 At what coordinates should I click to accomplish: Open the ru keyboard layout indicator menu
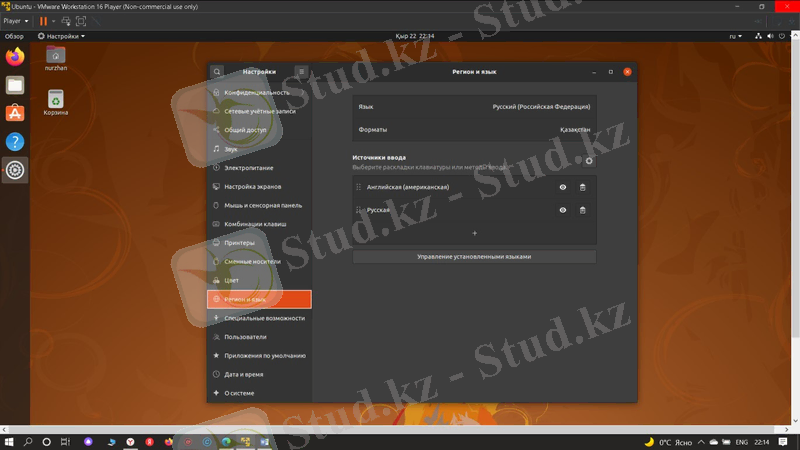(735, 36)
